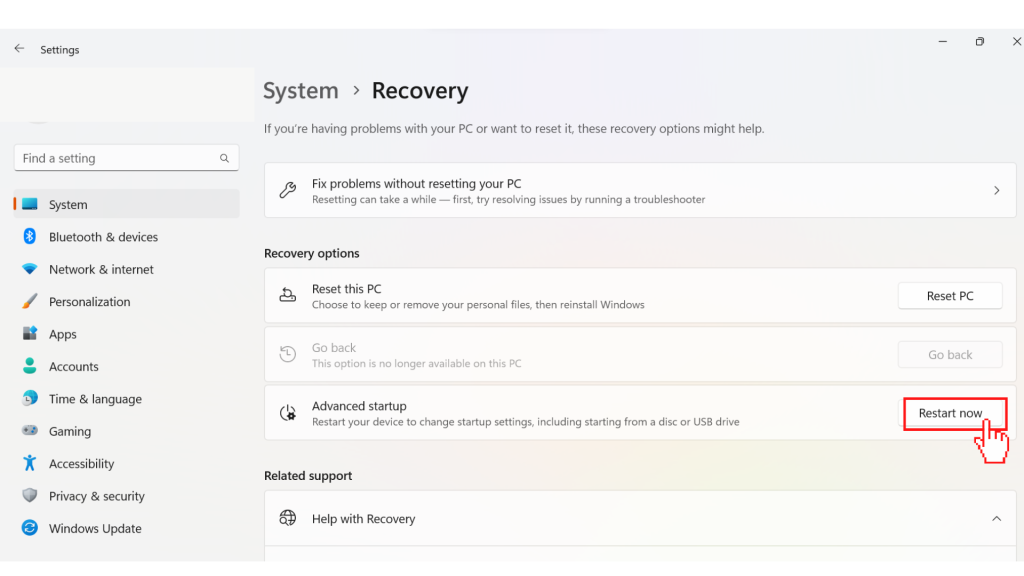Viewport: 1024px width, 576px height.
Task: Click Restart now for Advanced startup
Action: point(950,413)
